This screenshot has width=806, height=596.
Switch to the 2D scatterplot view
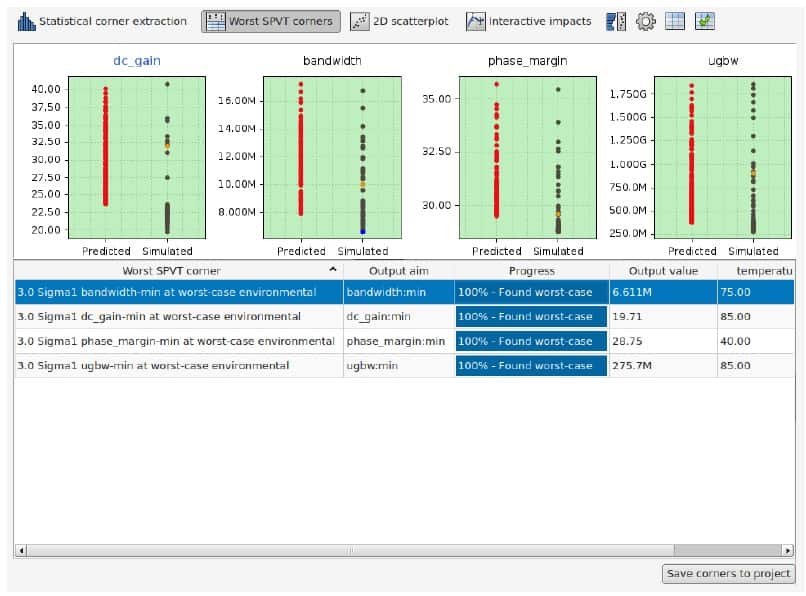click(399, 22)
